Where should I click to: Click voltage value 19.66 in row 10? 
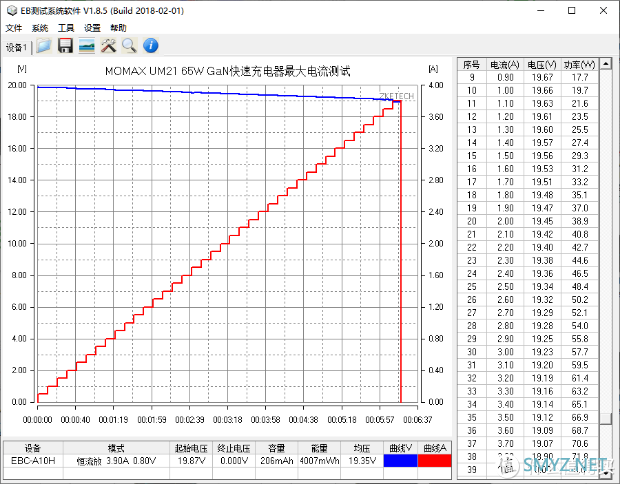542,91
